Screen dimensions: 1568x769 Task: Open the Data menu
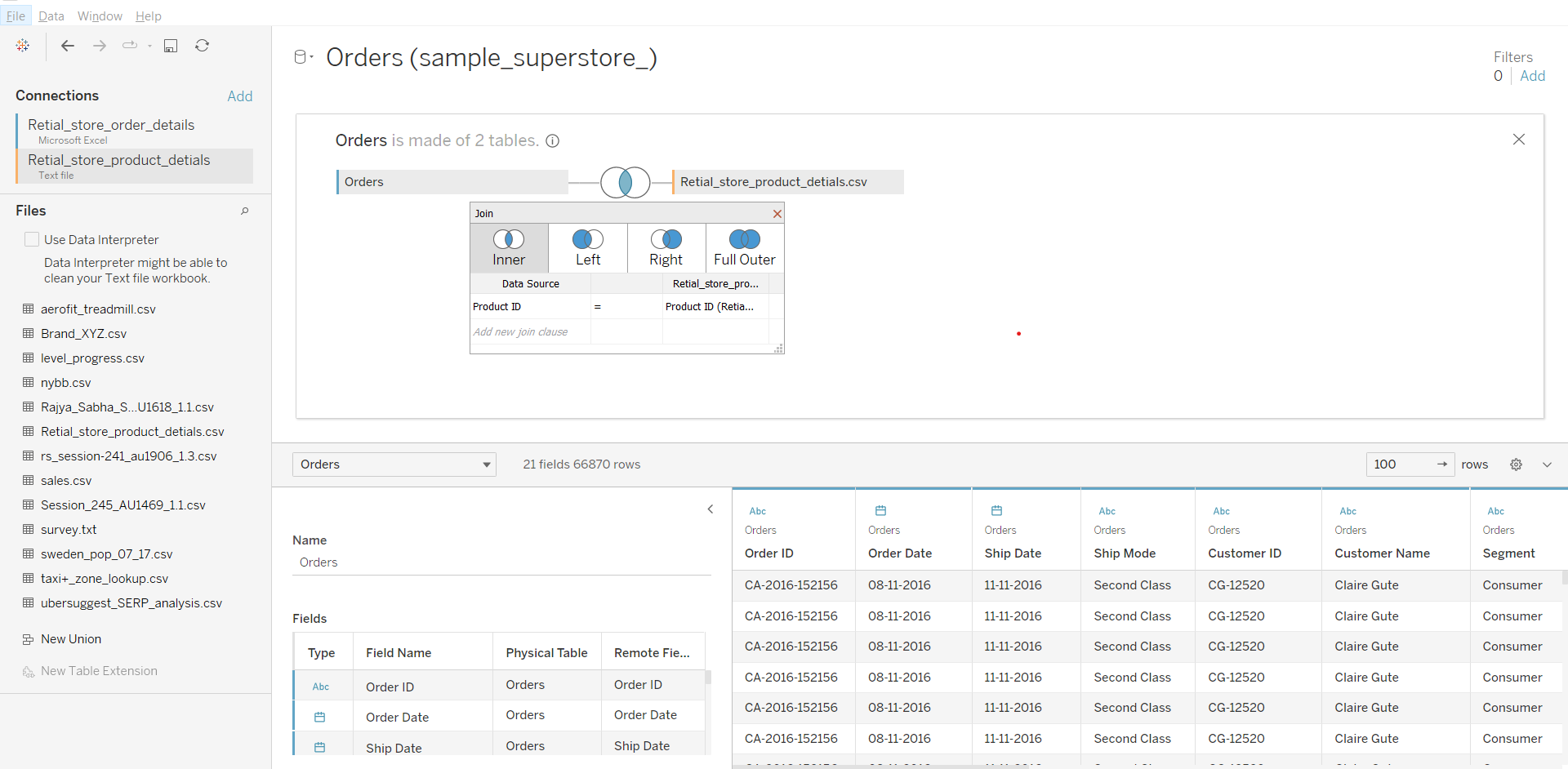tap(51, 16)
